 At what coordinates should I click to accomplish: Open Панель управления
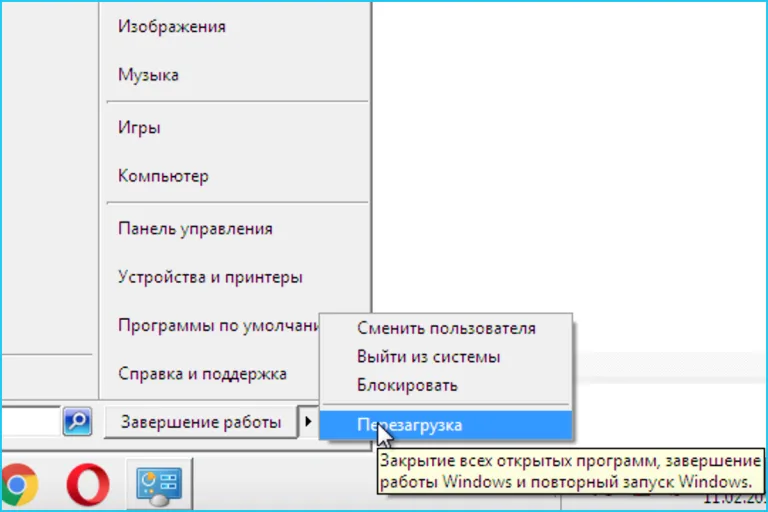point(195,229)
